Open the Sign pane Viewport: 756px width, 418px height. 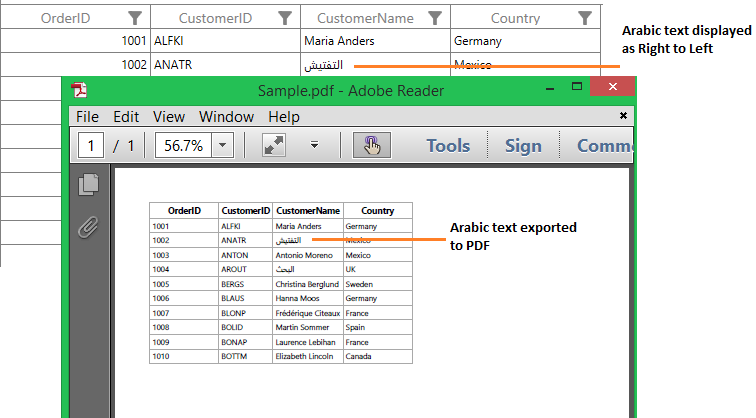click(x=523, y=146)
